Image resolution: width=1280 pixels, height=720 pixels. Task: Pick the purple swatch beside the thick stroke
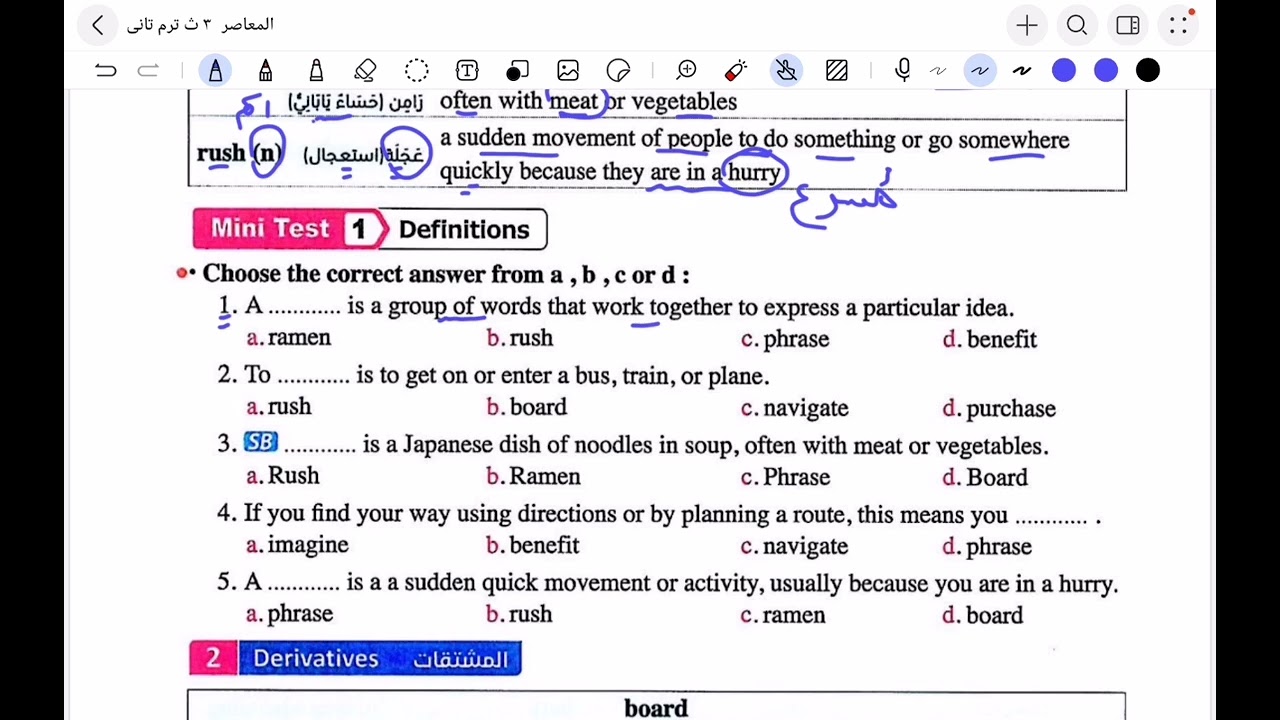[x=1064, y=70]
